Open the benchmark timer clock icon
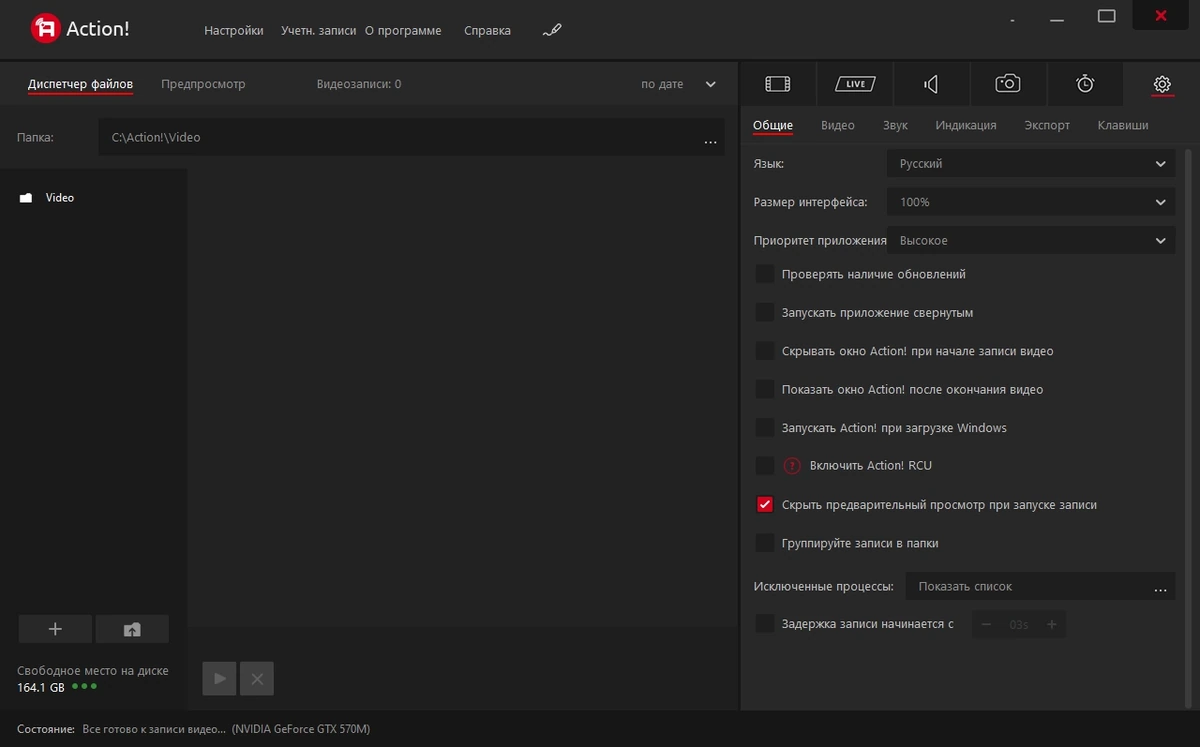The width and height of the screenshot is (1200, 747). pyautogui.click(x=1085, y=84)
